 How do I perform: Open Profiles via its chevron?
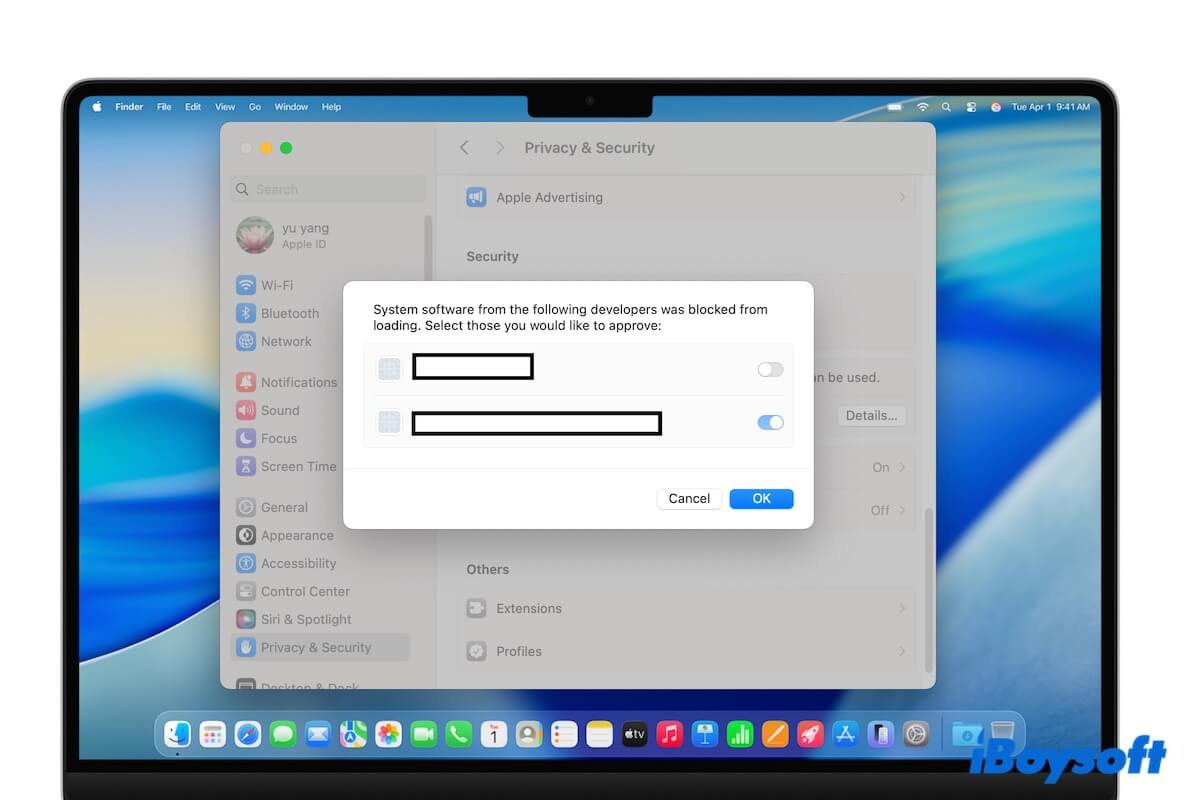(901, 651)
